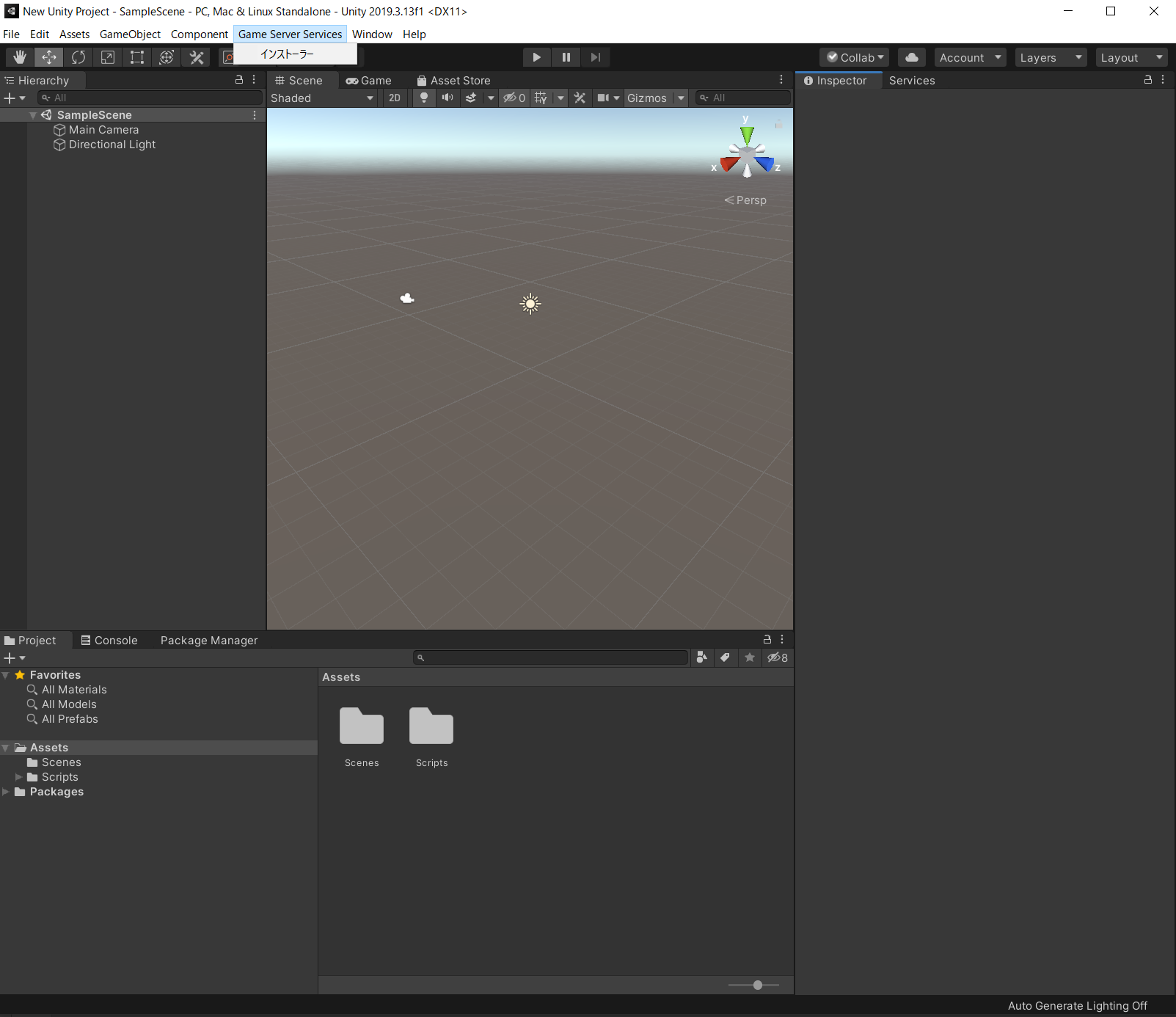Screen dimensions: 1176x1017
Task: Select the Move tool
Action: (49, 57)
